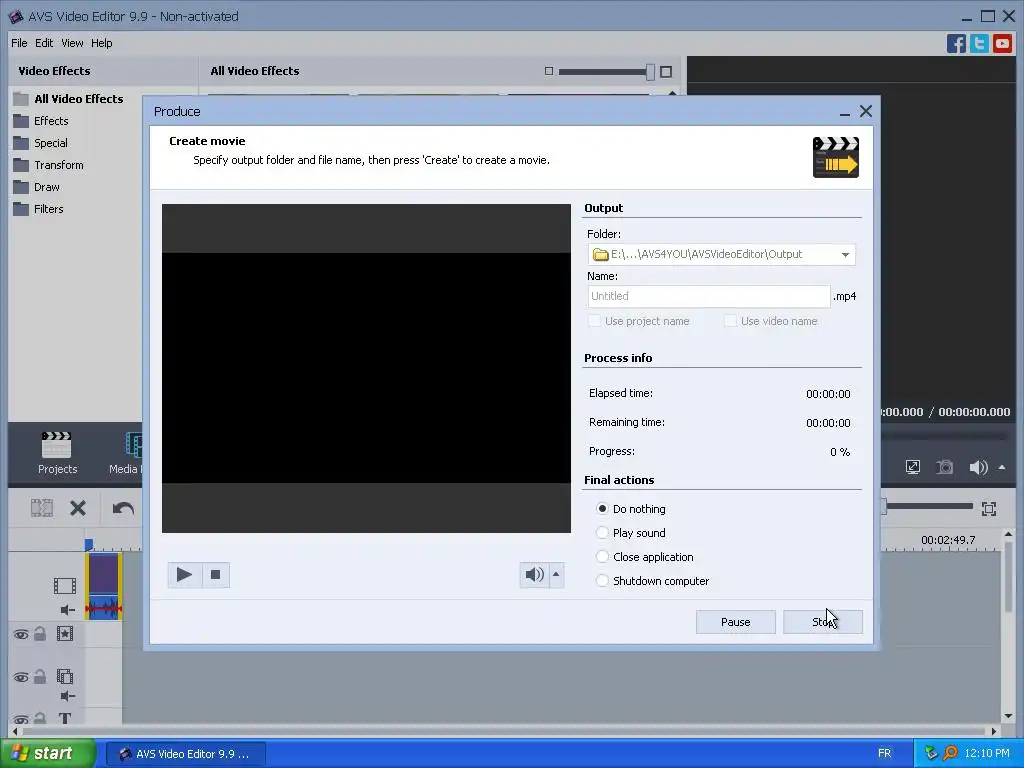Open the Twitter icon in the header
1024x768 pixels.
[979, 44]
